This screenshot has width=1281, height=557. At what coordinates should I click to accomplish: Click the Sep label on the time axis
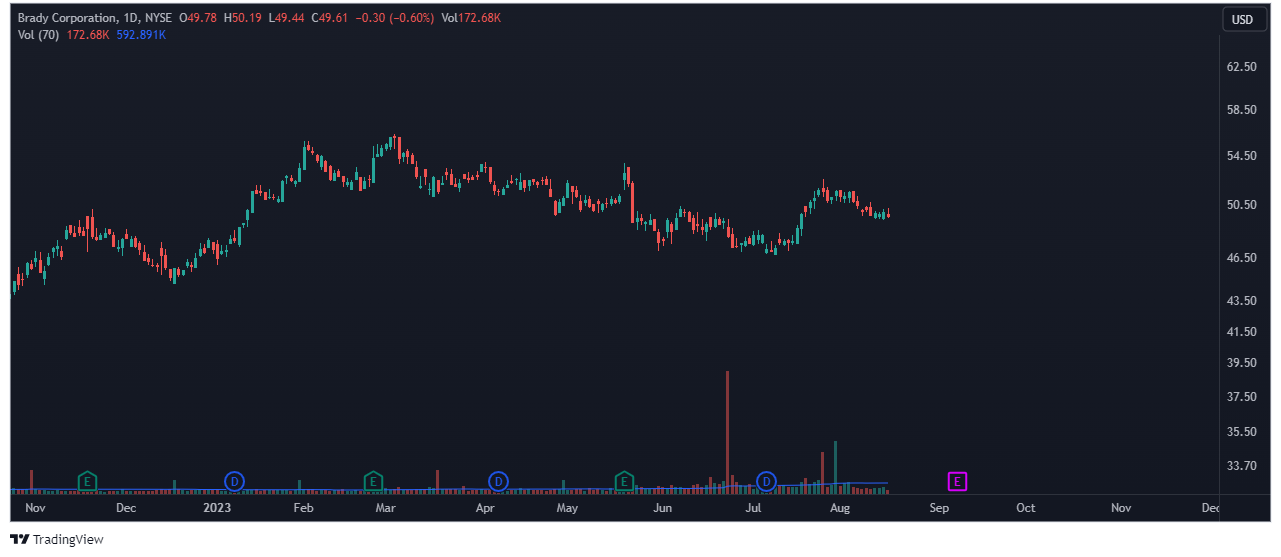pyautogui.click(x=938, y=508)
